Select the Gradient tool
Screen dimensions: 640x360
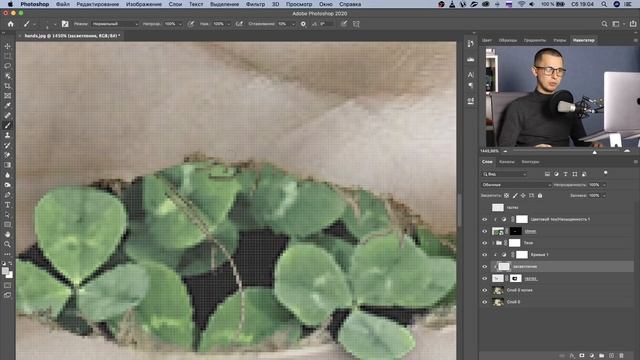[x=7, y=165]
